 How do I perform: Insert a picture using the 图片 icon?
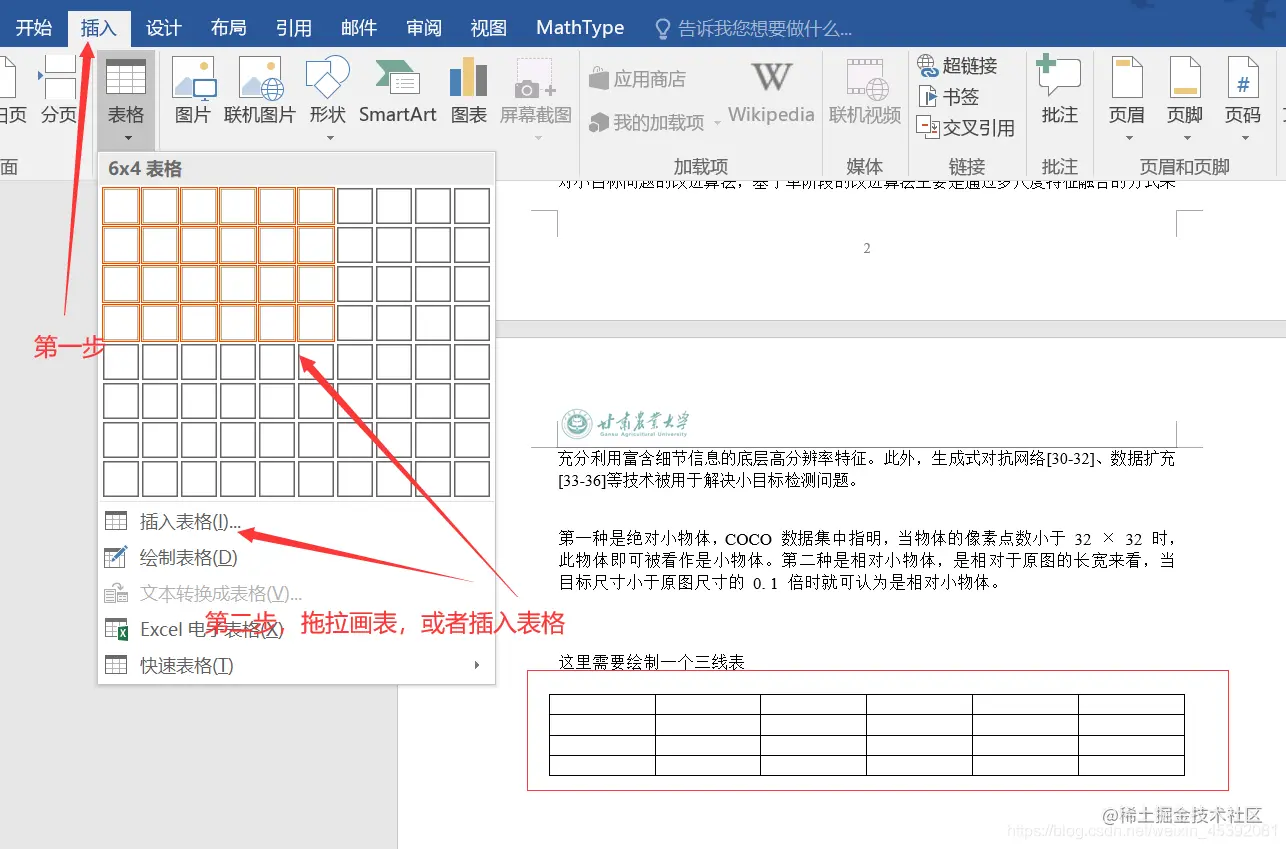pos(194,92)
